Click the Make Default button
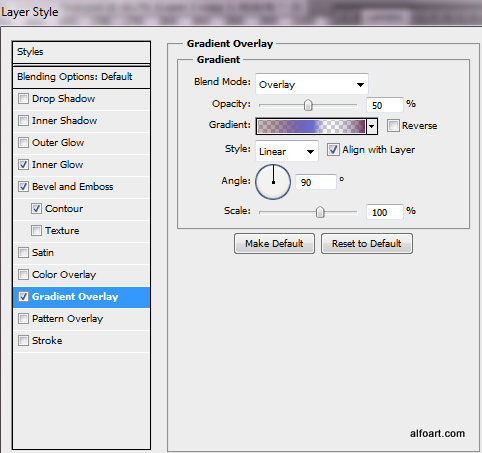 [274, 244]
